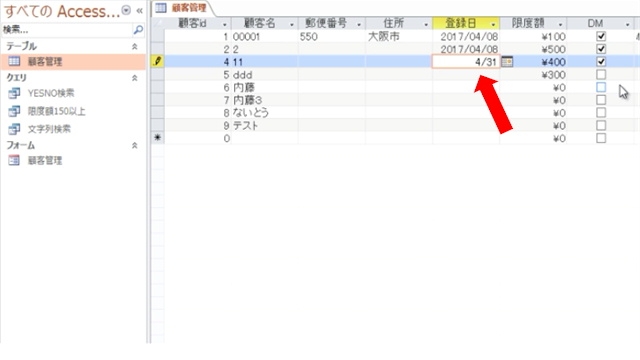The image size is (640, 360).
Task: Open the 限度額150以上 query
Action: [x=56, y=111]
